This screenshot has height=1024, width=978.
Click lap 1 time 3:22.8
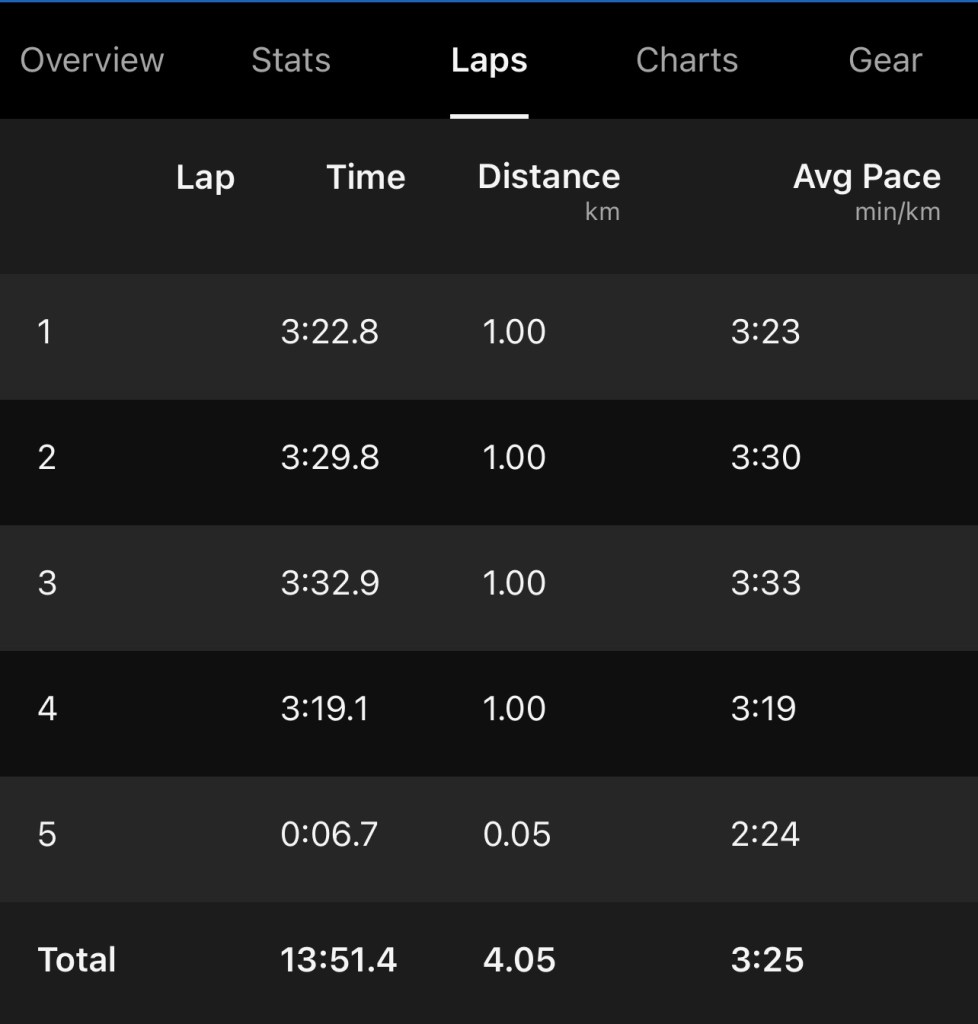tap(330, 332)
